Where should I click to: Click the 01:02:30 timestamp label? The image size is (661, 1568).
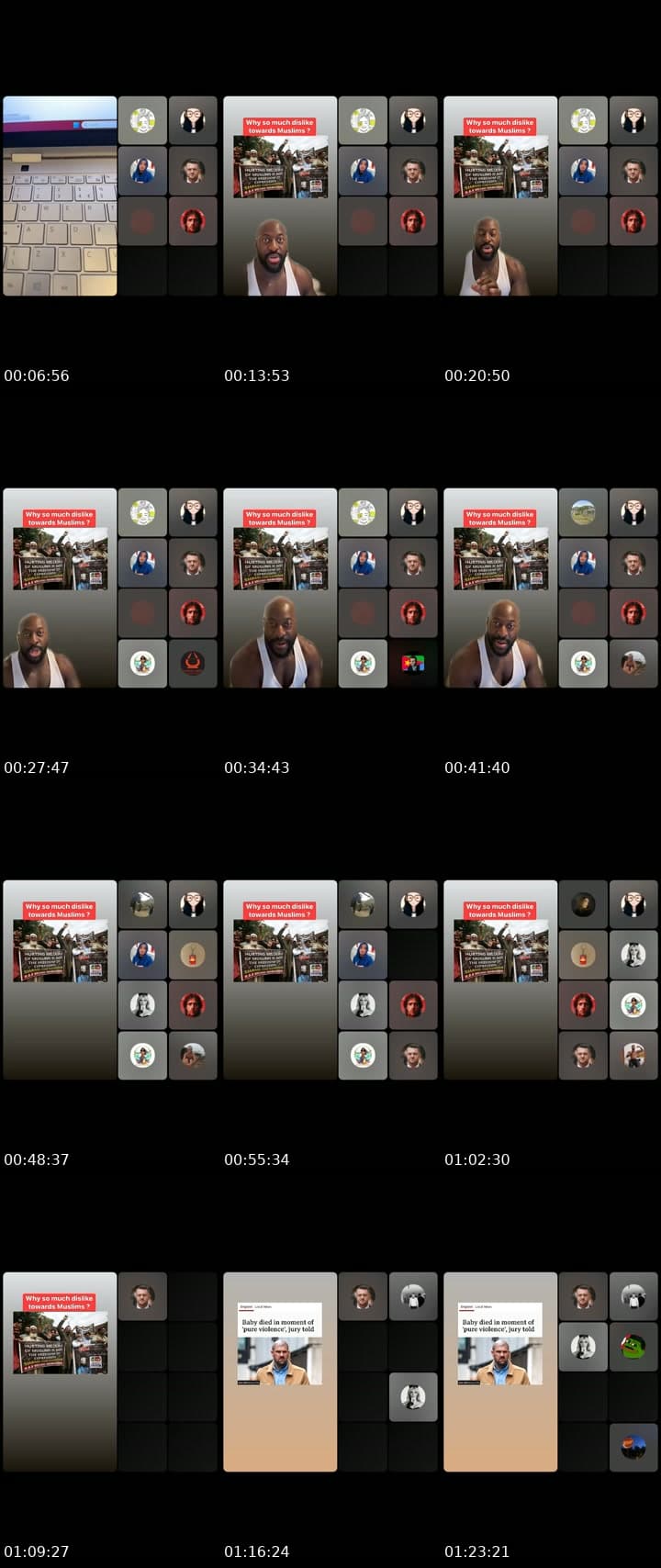coord(477,1159)
